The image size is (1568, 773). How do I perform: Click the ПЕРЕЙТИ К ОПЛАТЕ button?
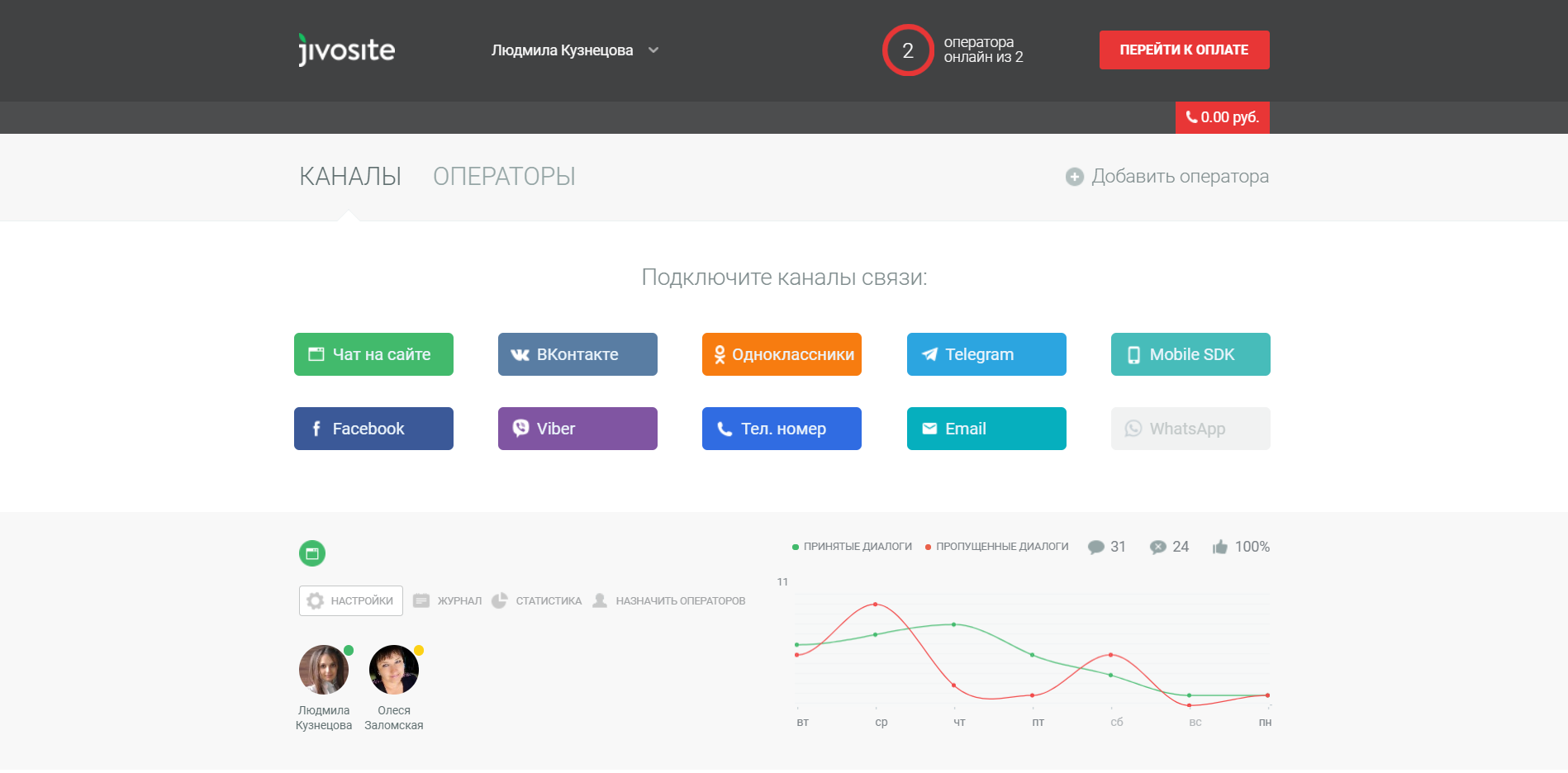tap(1184, 50)
